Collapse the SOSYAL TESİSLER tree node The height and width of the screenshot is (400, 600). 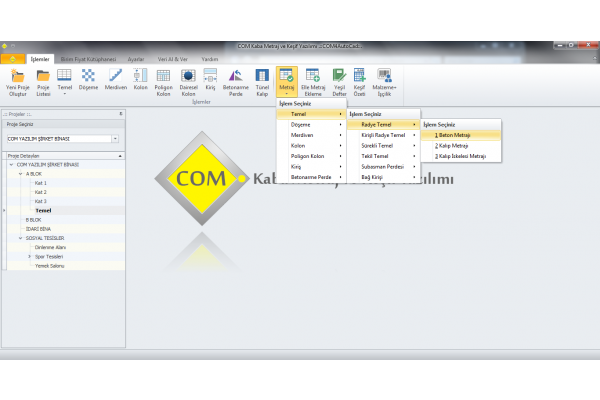point(21,238)
